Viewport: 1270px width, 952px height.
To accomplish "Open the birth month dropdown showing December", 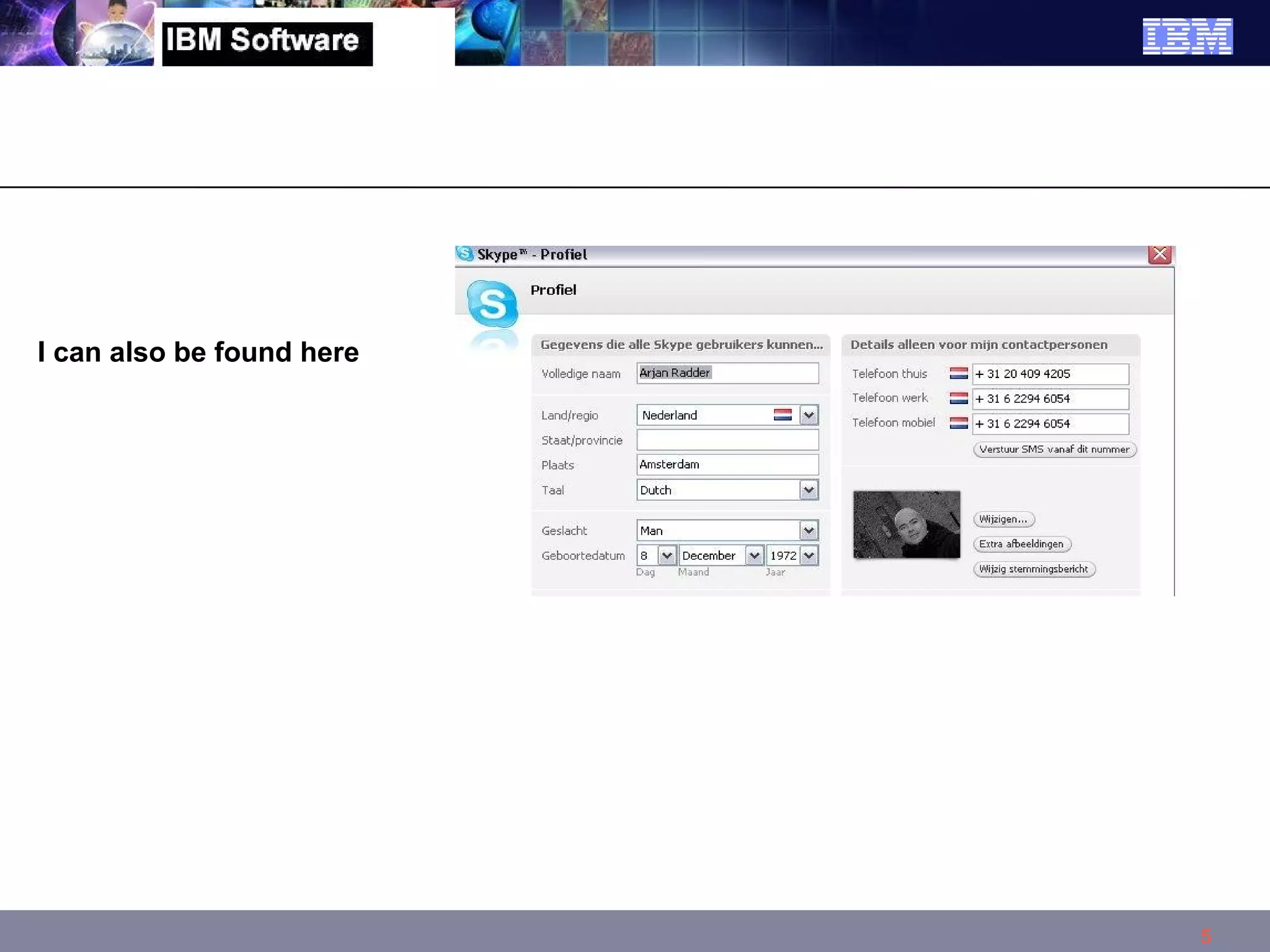I will 755,555.
